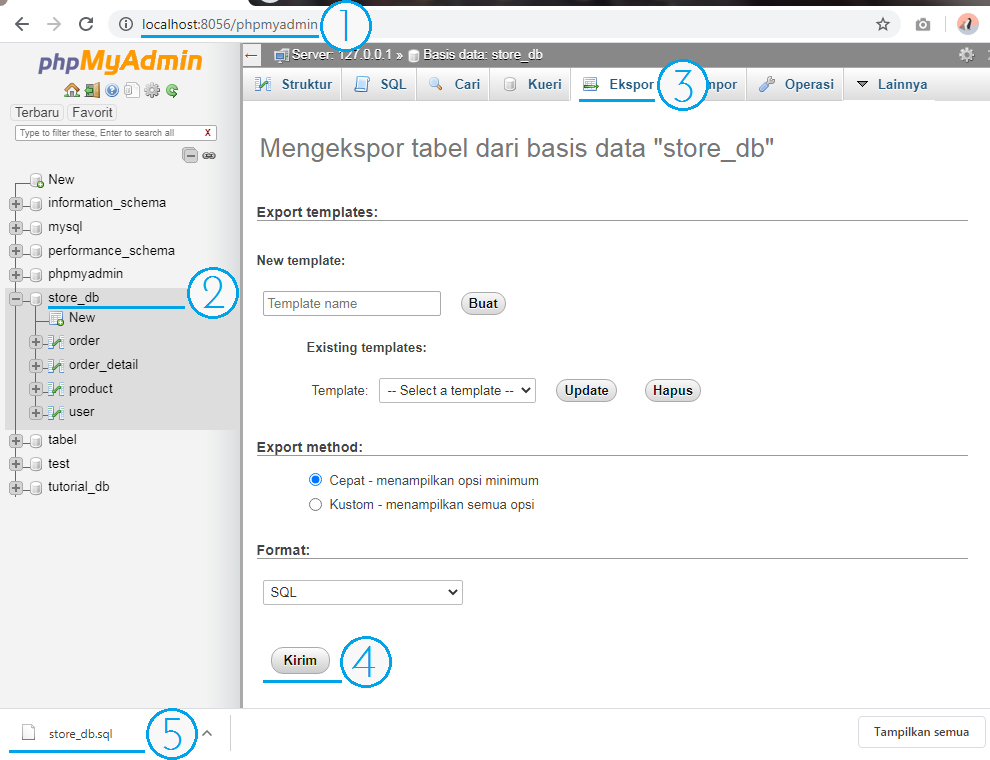Open phpMyAdmin settings gear icon in sidebar
The image size is (990, 760).
tap(152, 90)
